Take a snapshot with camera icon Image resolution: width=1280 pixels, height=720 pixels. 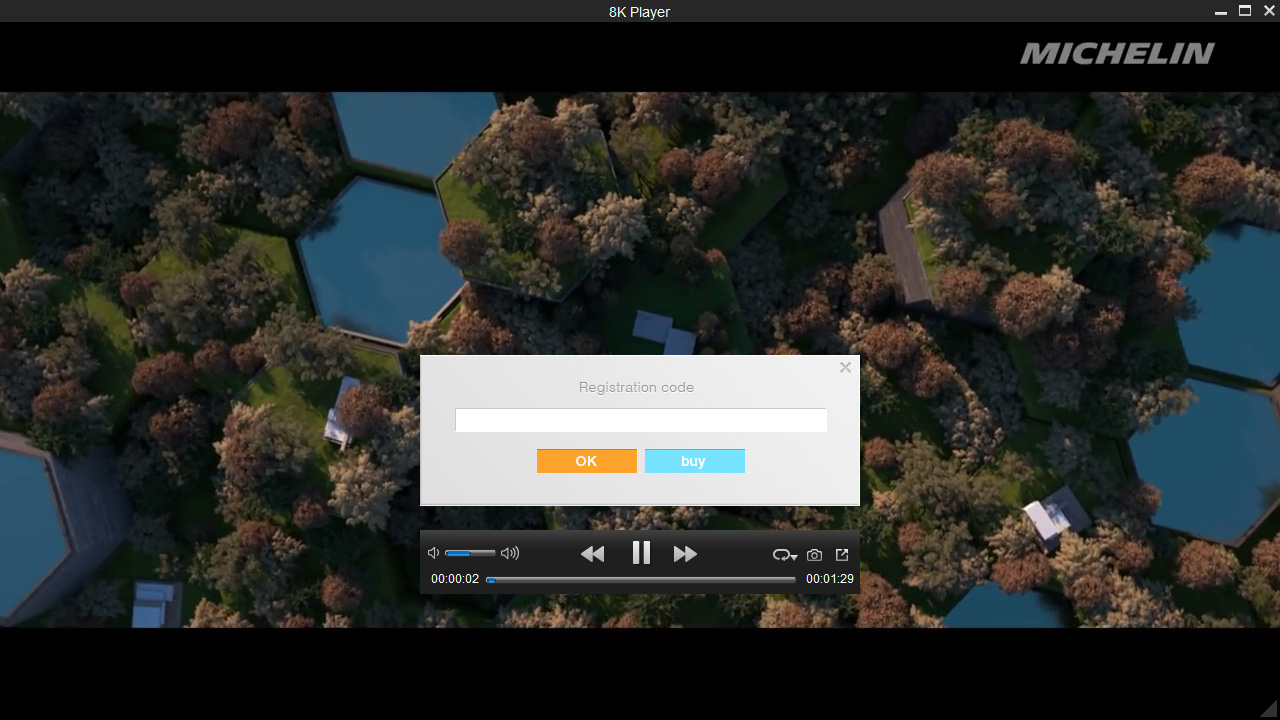[x=814, y=555]
